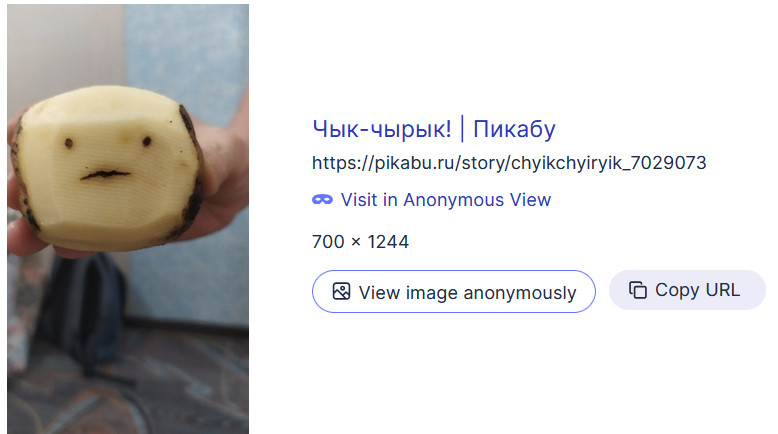Click the View image anonymously button
The image size is (778, 434).
(x=454, y=292)
